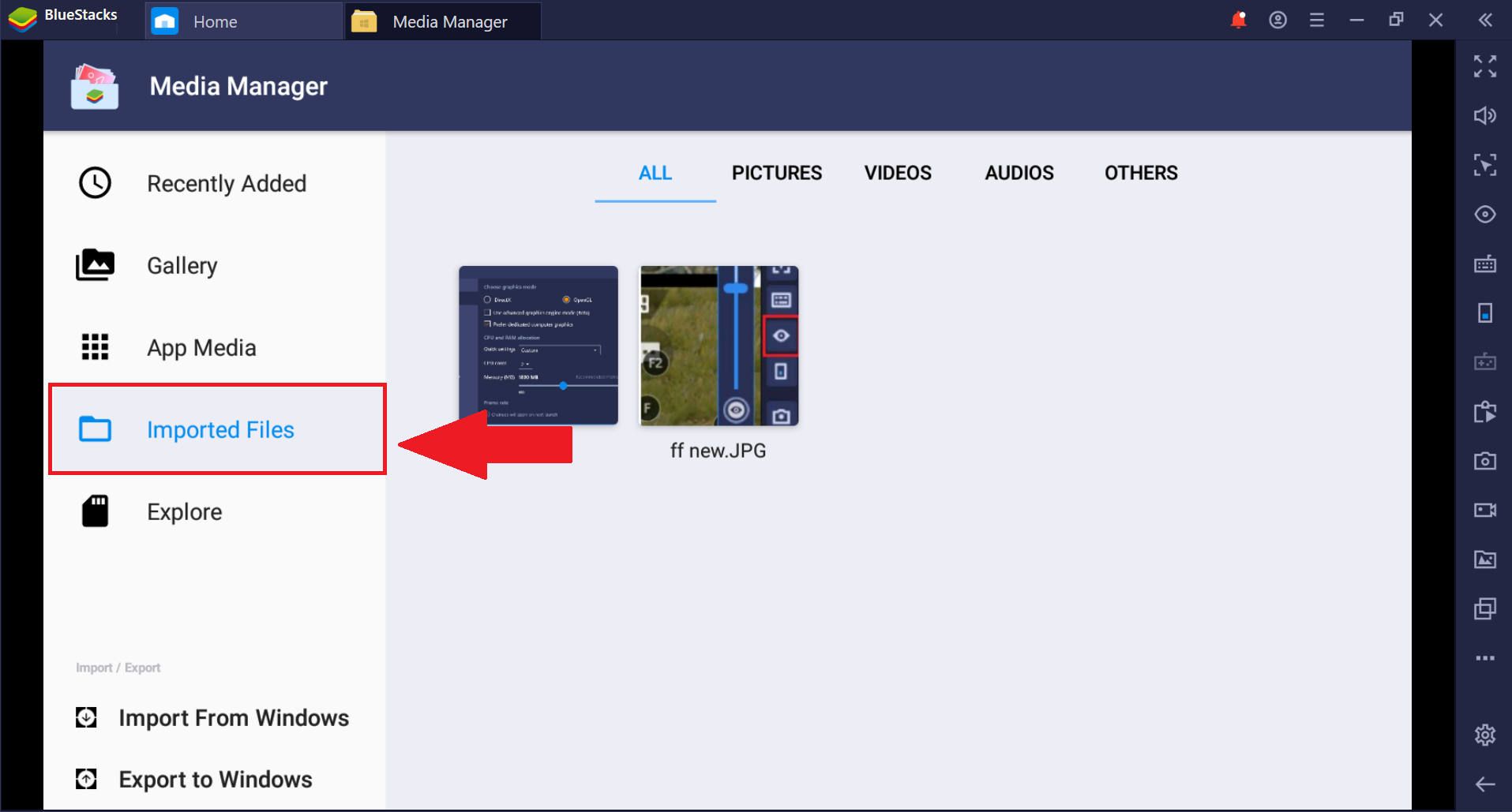Click the App Media grid icon
1512x812 pixels.
click(x=95, y=347)
